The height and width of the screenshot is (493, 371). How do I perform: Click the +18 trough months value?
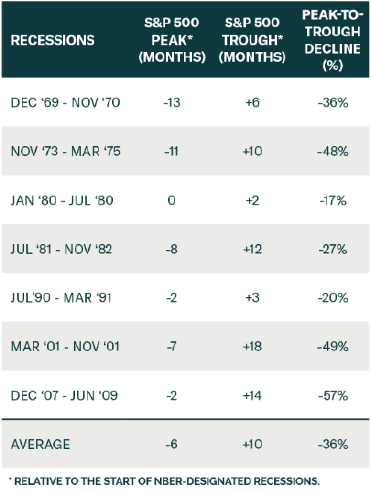[x=252, y=346]
